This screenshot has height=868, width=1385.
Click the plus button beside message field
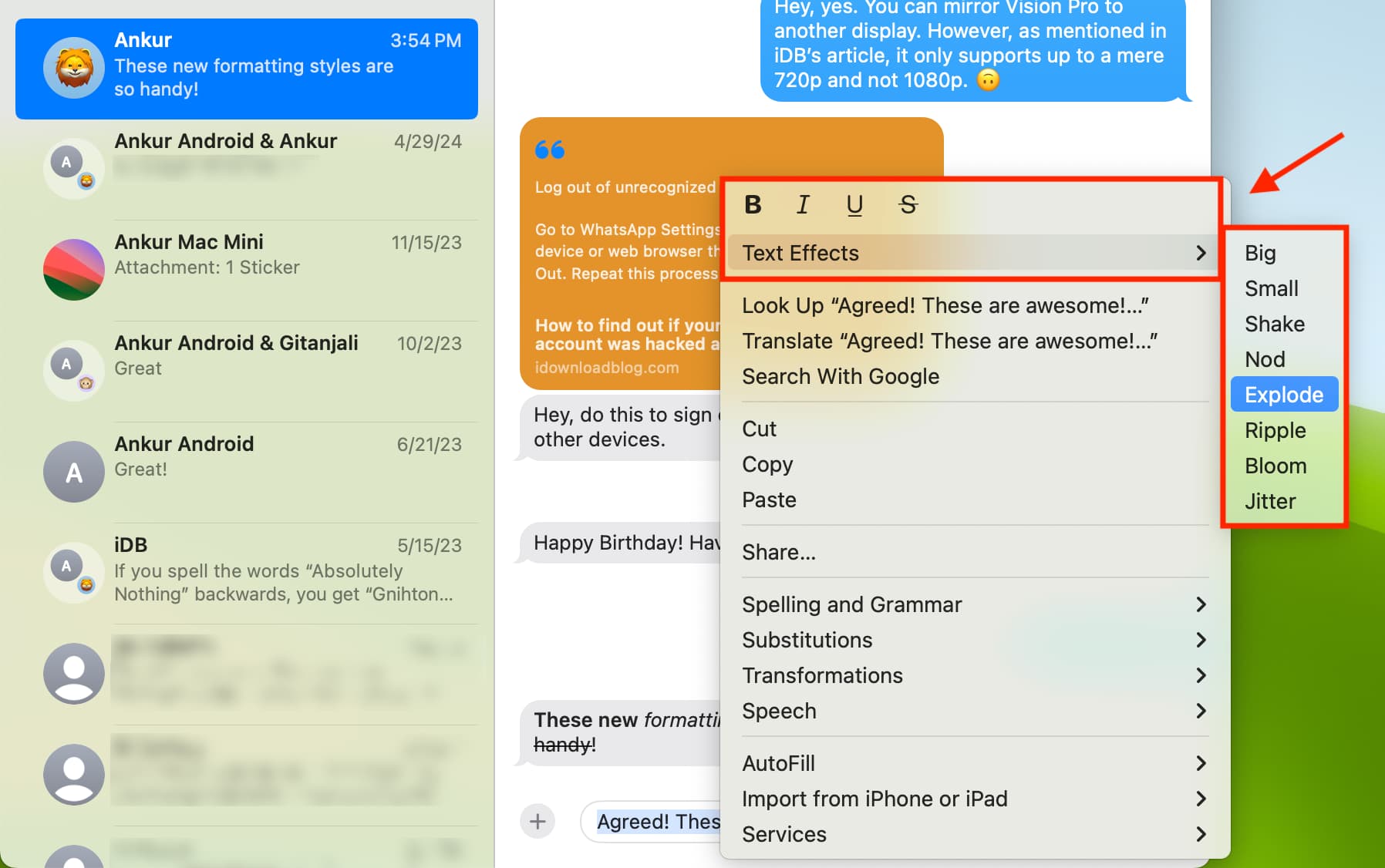(x=537, y=821)
